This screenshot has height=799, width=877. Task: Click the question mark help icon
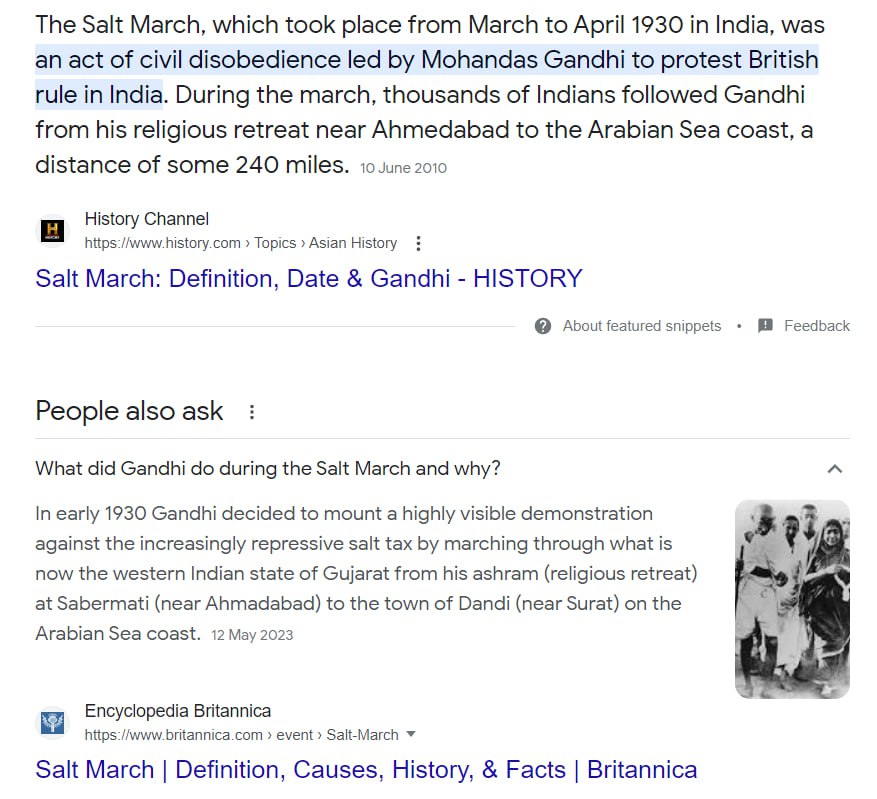[x=543, y=326]
